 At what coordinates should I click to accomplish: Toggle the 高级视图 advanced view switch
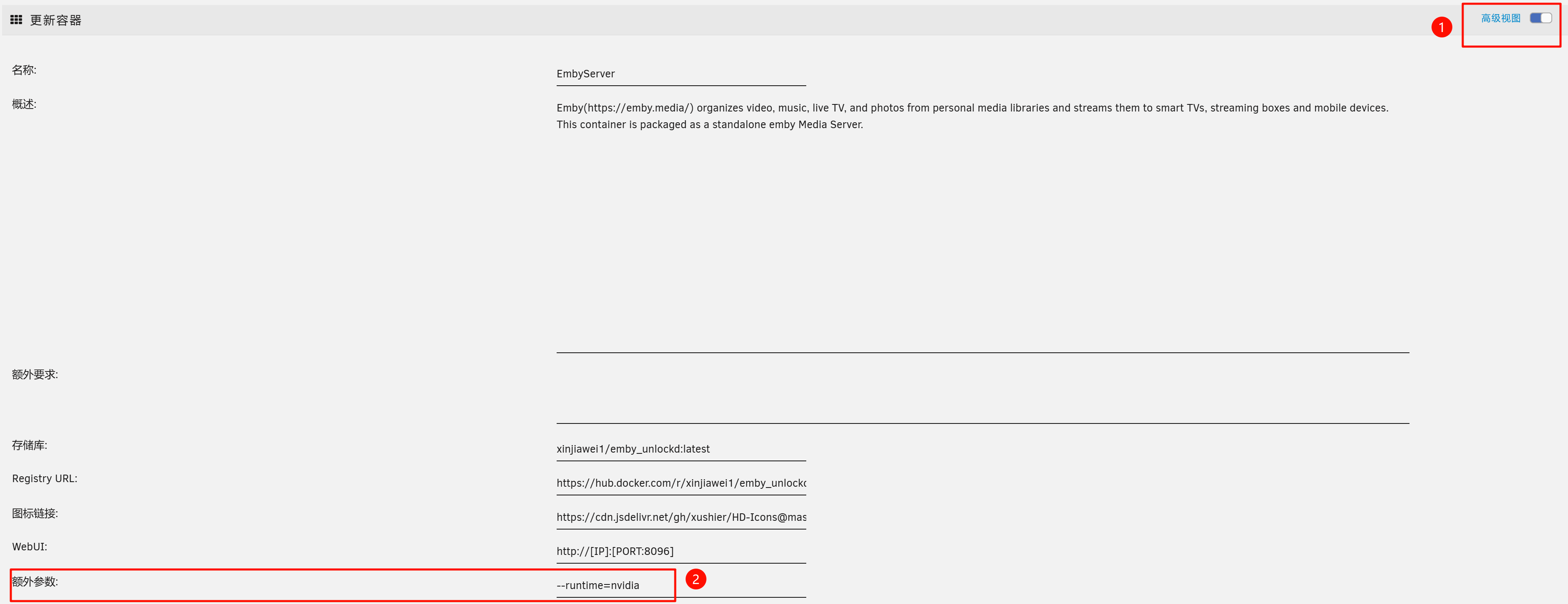pos(1541,18)
